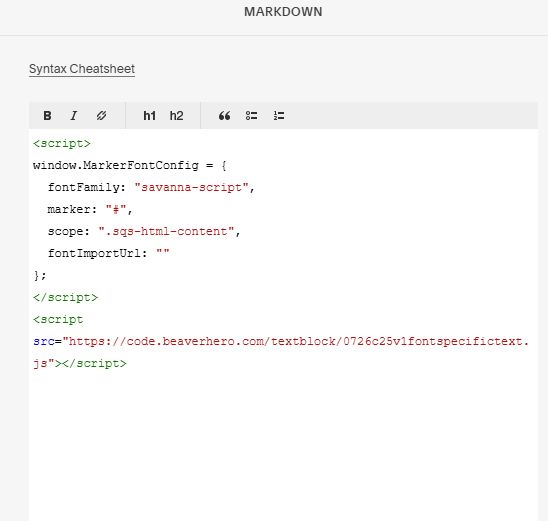548x521 pixels.
Task: Insert a numbered list with the ordered list icon
Action: tap(279, 116)
